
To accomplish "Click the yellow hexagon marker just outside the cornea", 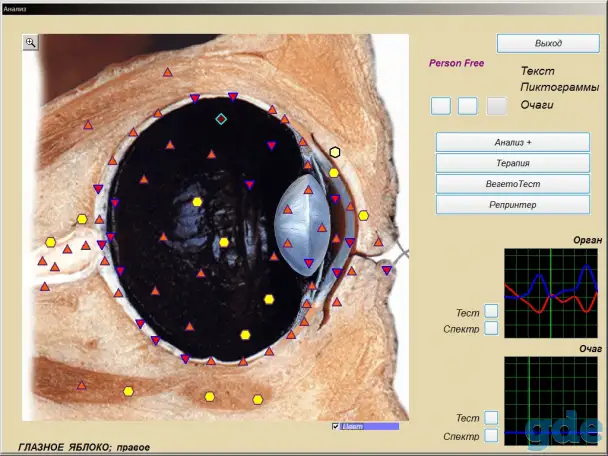I will tap(363, 216).
